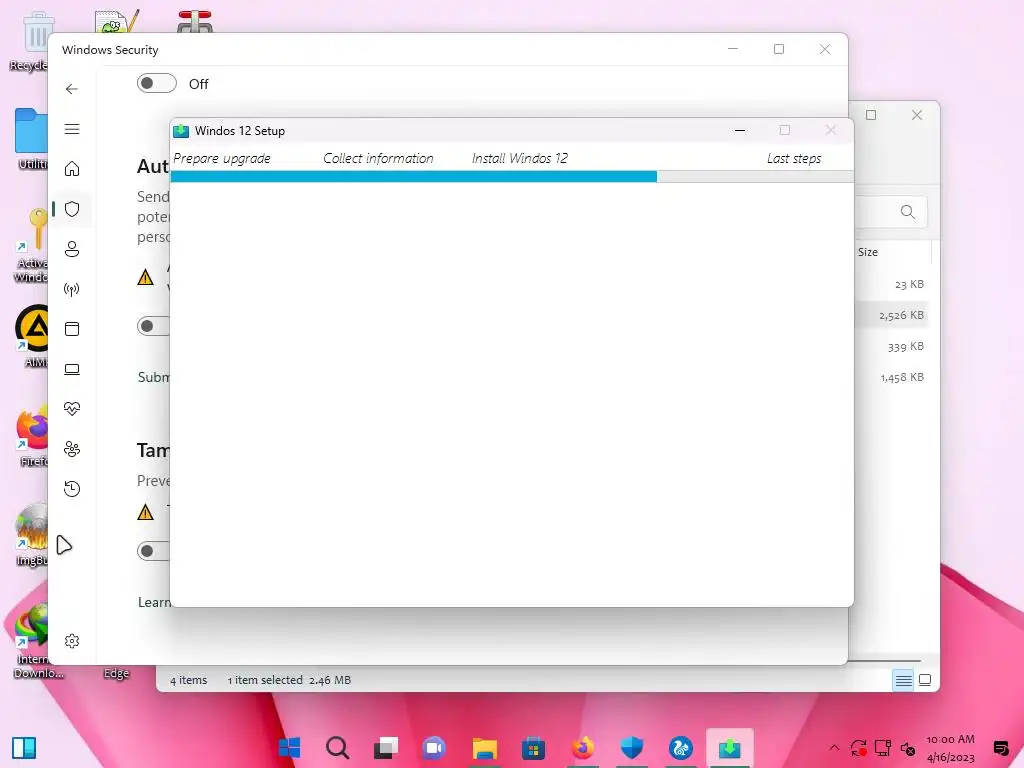1024x768 pixels.
Task: Select AIMP desktop shortcut
Action: tap(31, 337)
